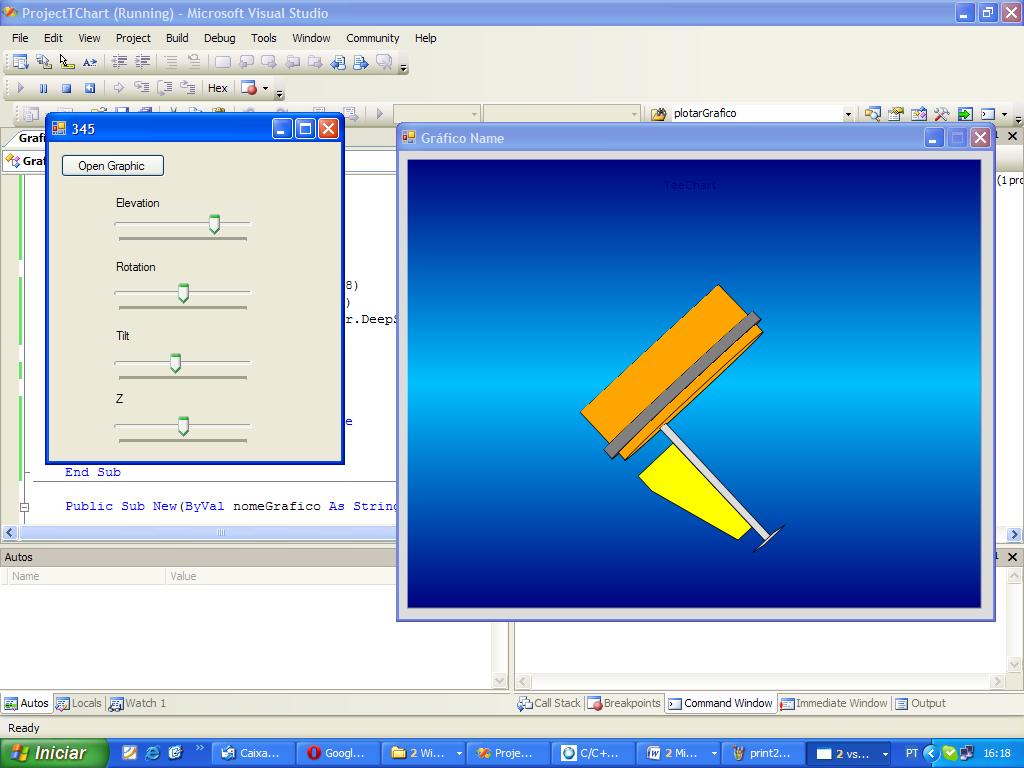Click the Tilt slider thumb
Viewport: 1024px width, 768px height.
pyautogui.click(x=175, y=363)
